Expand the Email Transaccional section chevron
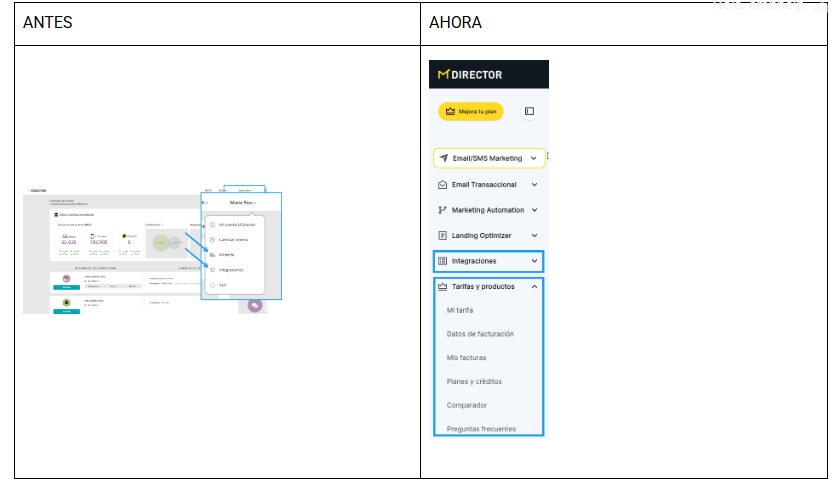The image size is (837, 487). 534,185
